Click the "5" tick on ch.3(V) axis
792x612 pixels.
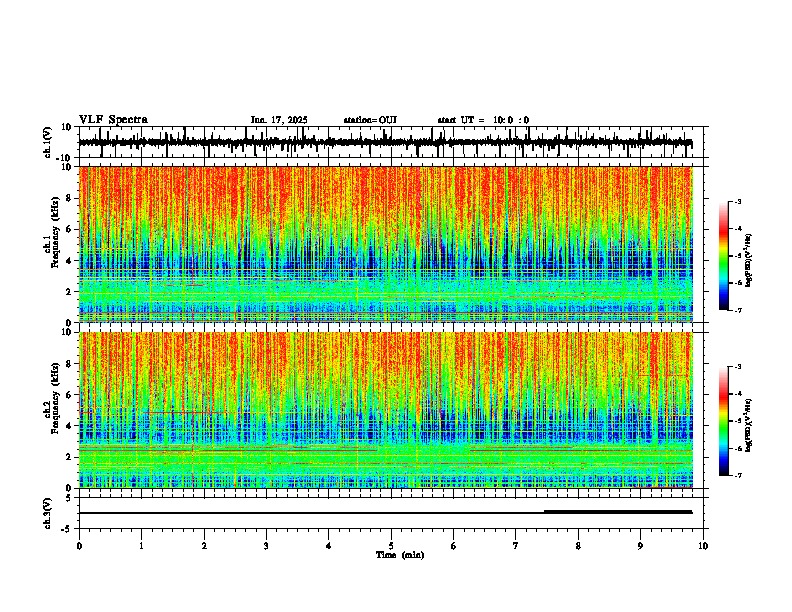click(70, 498)
